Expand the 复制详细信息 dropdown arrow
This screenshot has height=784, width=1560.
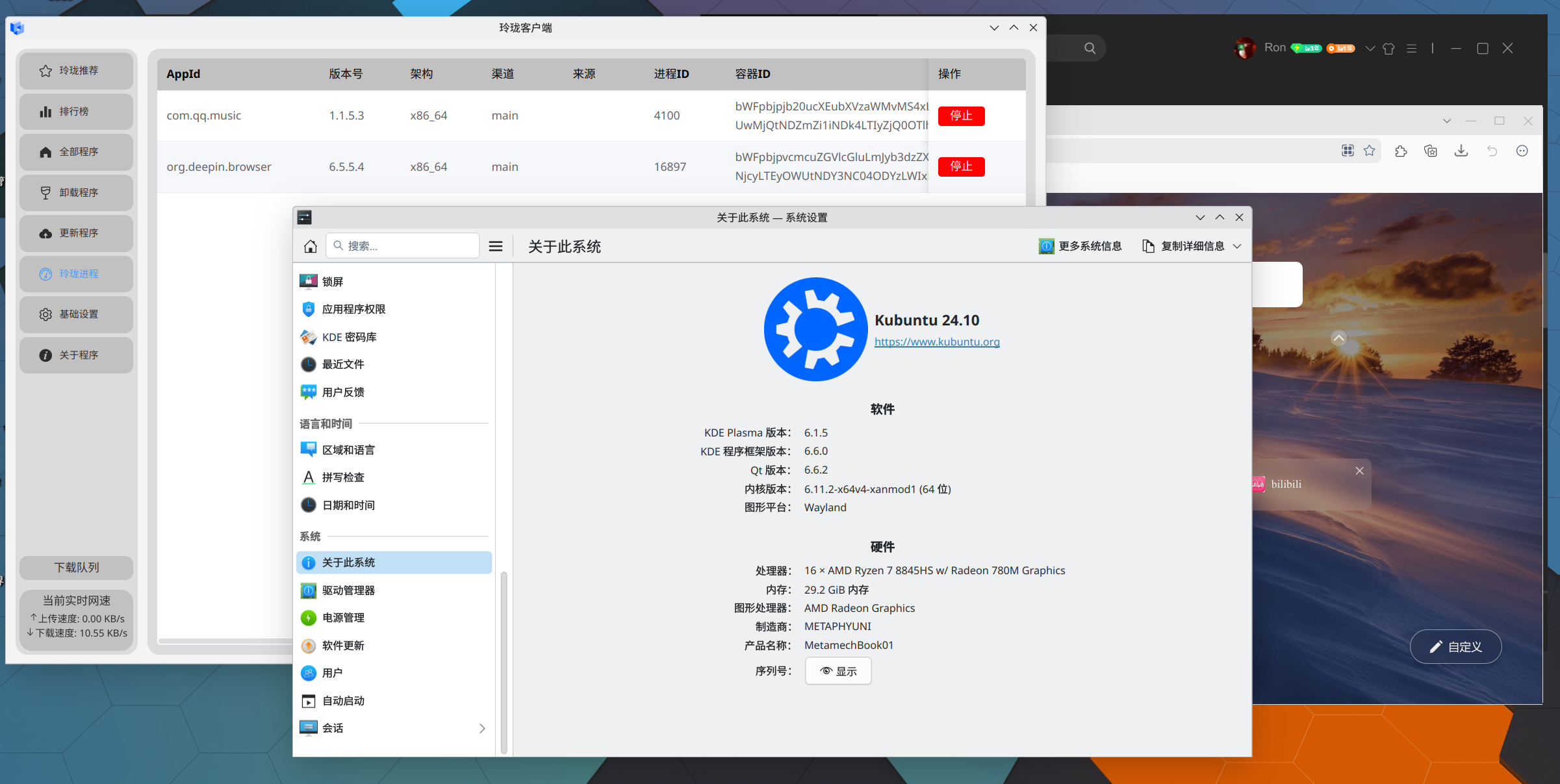(1237, 246)
